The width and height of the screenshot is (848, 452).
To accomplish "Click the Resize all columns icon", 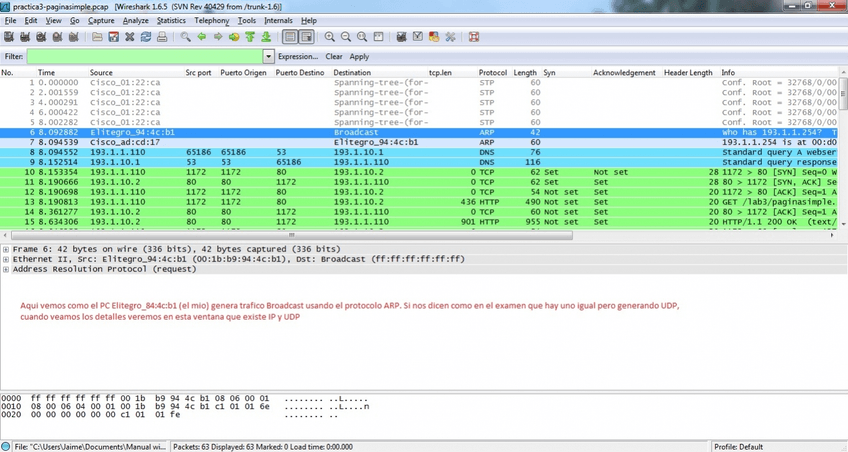I will click(379, 37).
